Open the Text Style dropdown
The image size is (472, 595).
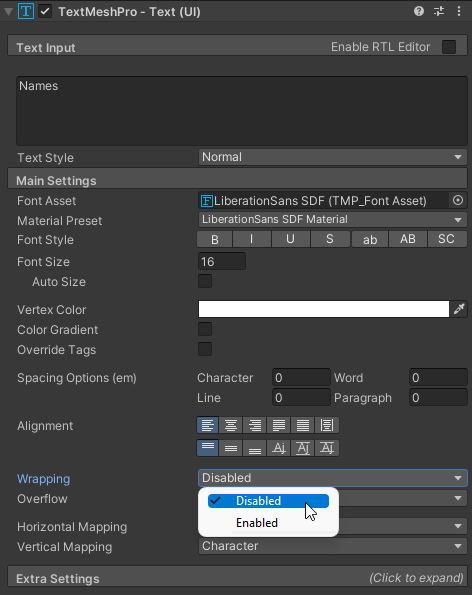332,157
